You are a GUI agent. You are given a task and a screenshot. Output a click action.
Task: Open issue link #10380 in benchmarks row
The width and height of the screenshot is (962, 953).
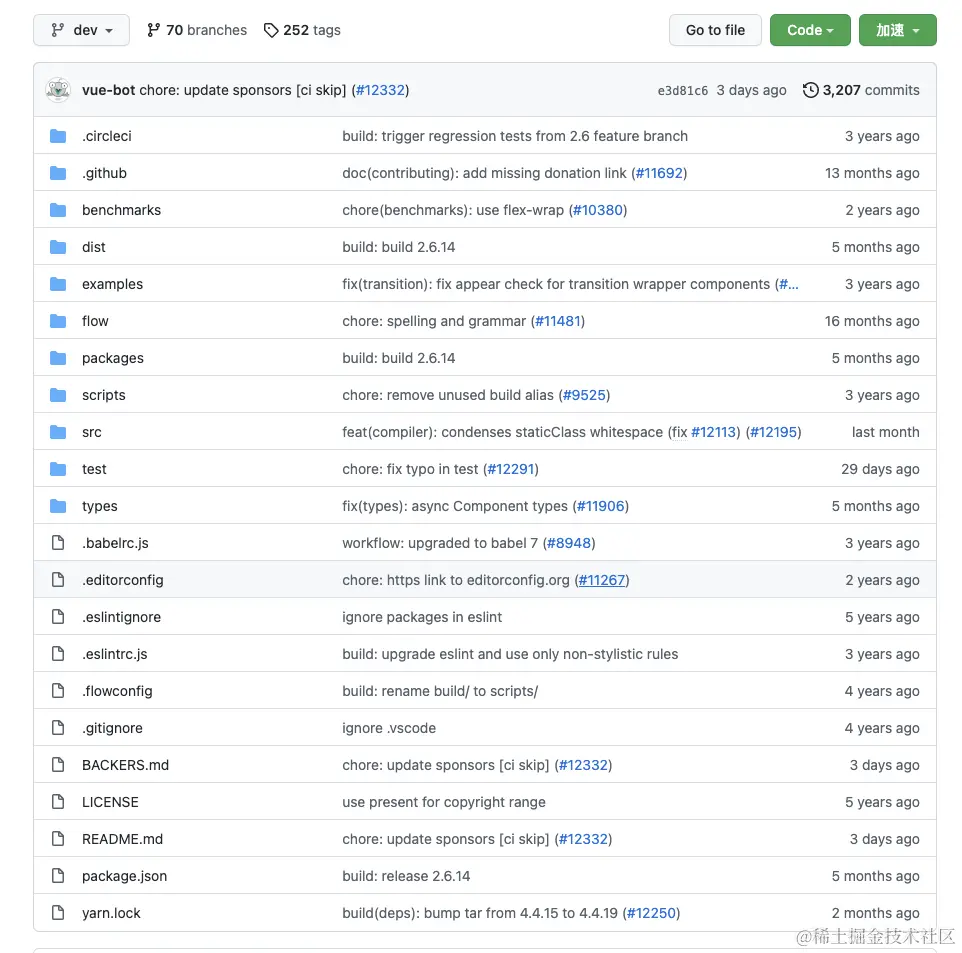coord(598,210)
